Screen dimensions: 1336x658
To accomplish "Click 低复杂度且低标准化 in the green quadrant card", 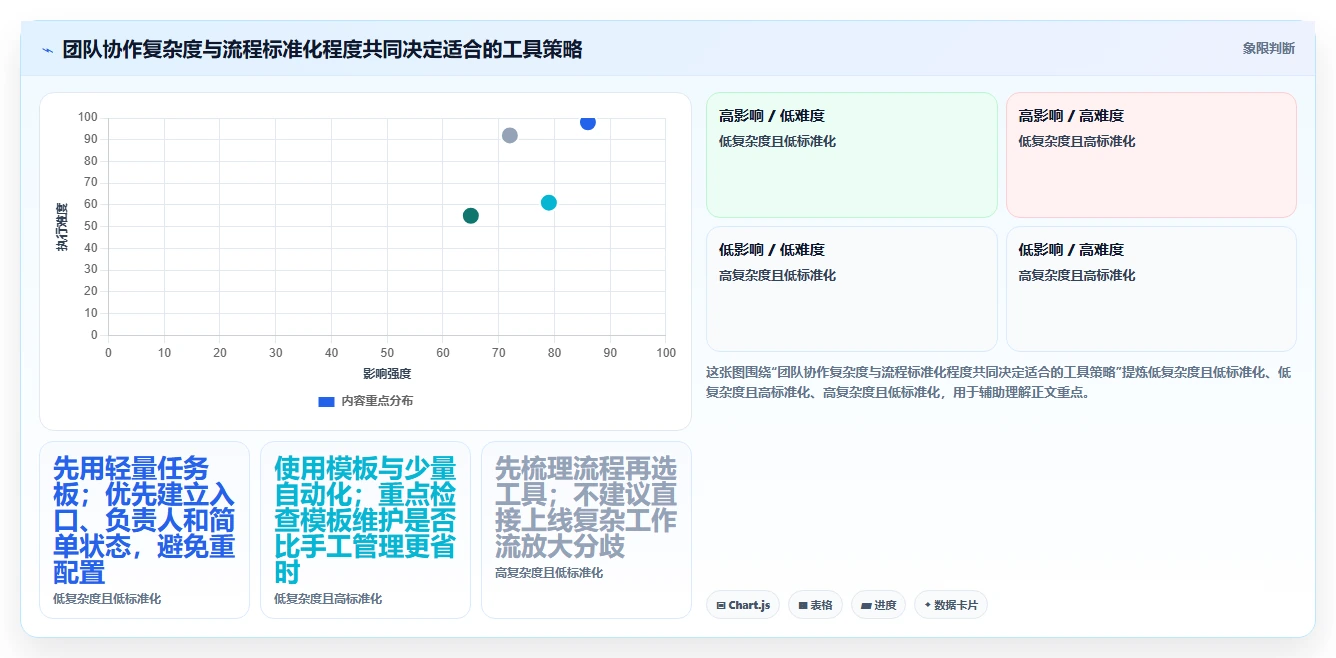I will (777, 141).
